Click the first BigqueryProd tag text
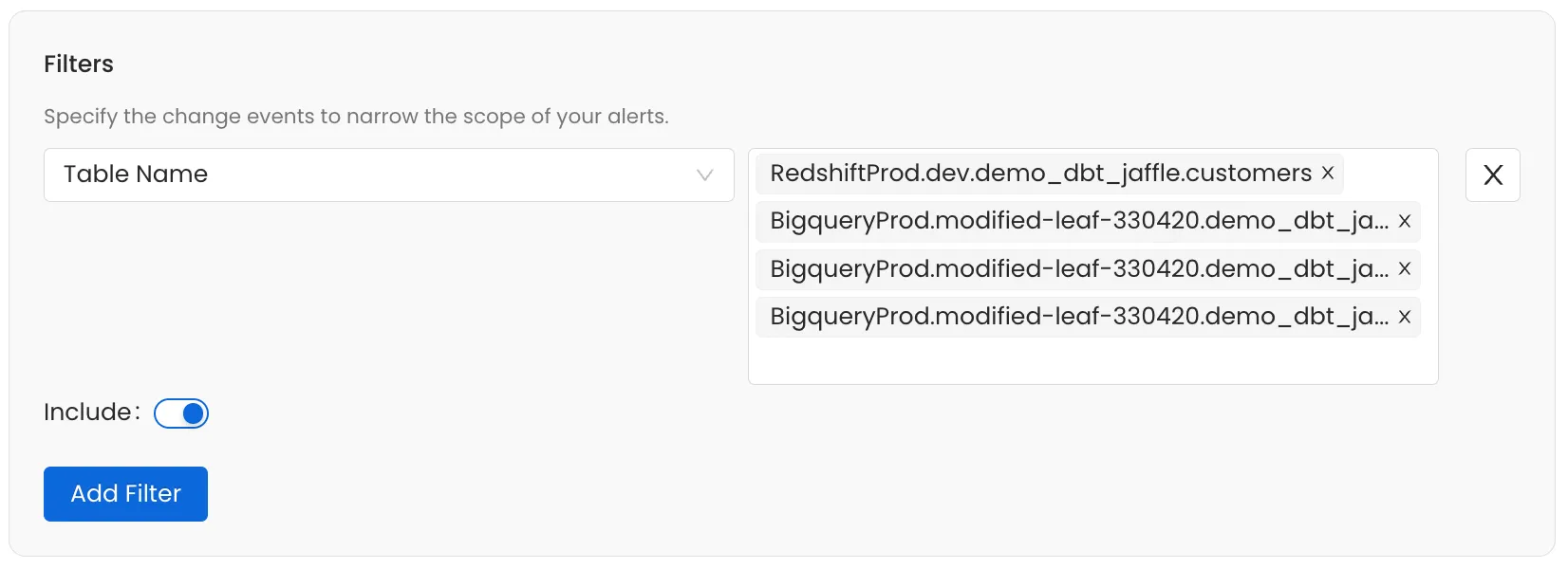The image size is (1568, 569). pyautogui.click(x=1078, y=221)
